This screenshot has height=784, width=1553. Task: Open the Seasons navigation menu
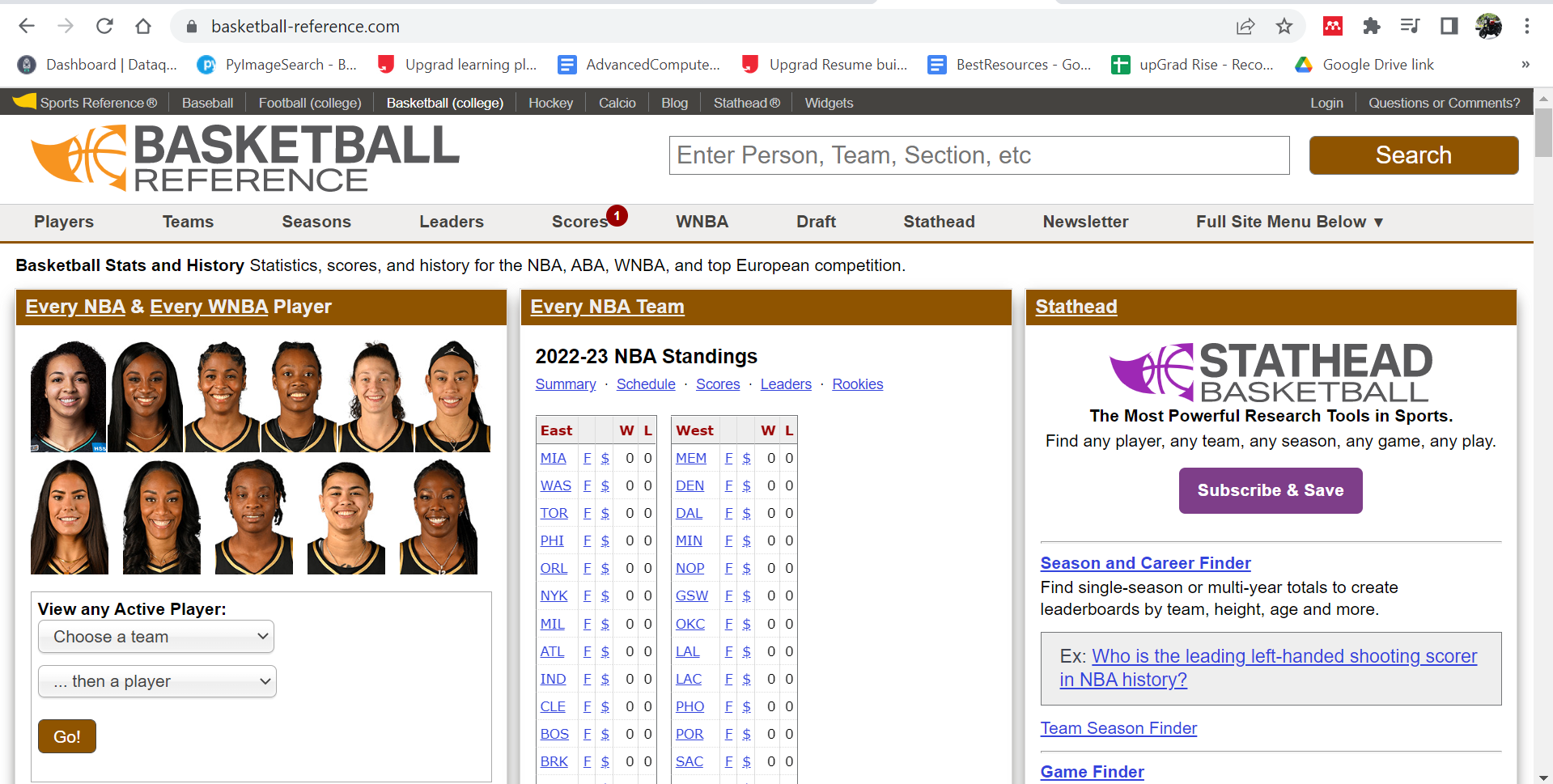[316, 222]
